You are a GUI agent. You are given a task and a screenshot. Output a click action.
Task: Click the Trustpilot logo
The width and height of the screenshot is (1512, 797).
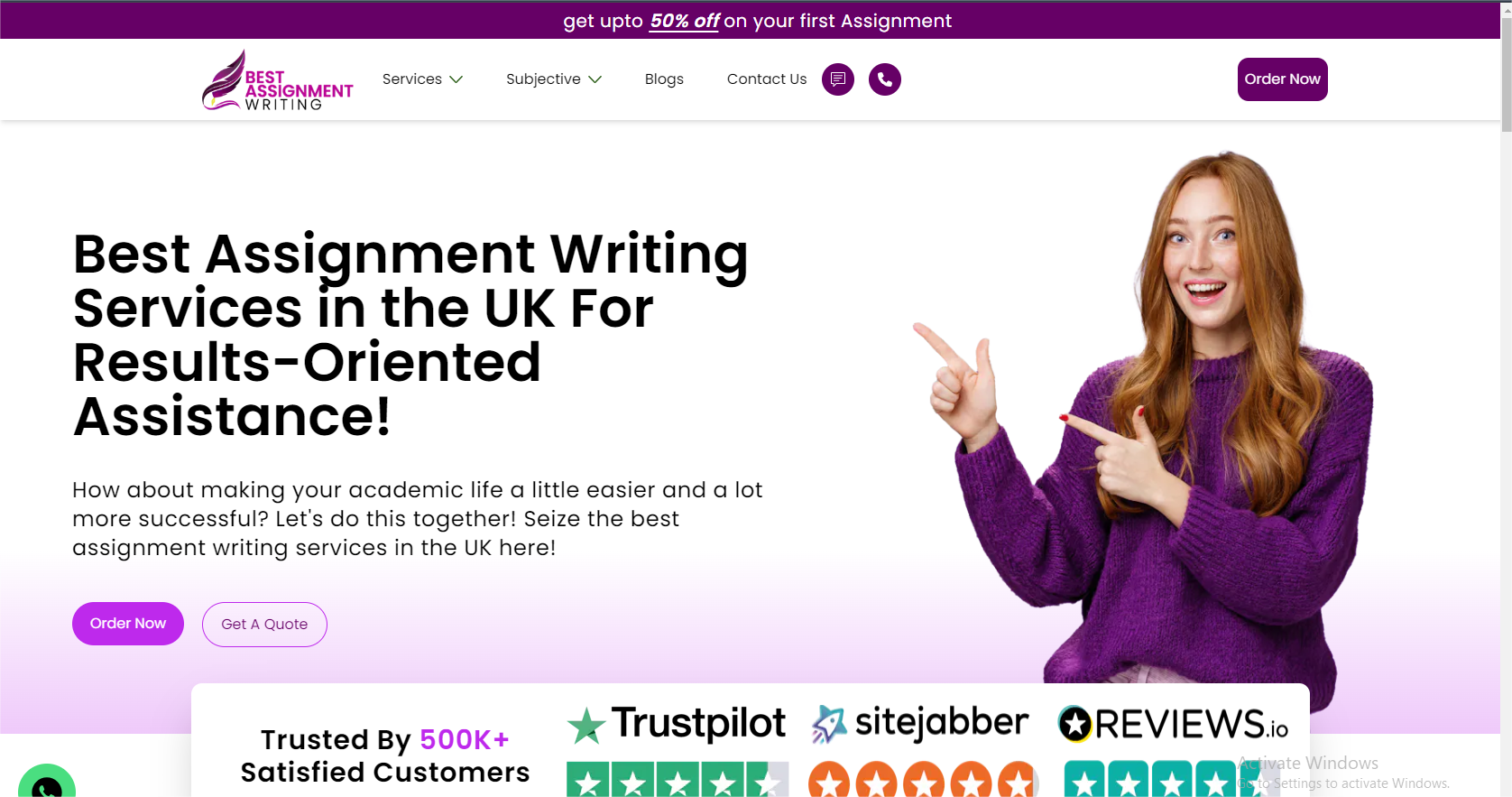[677, 725]
